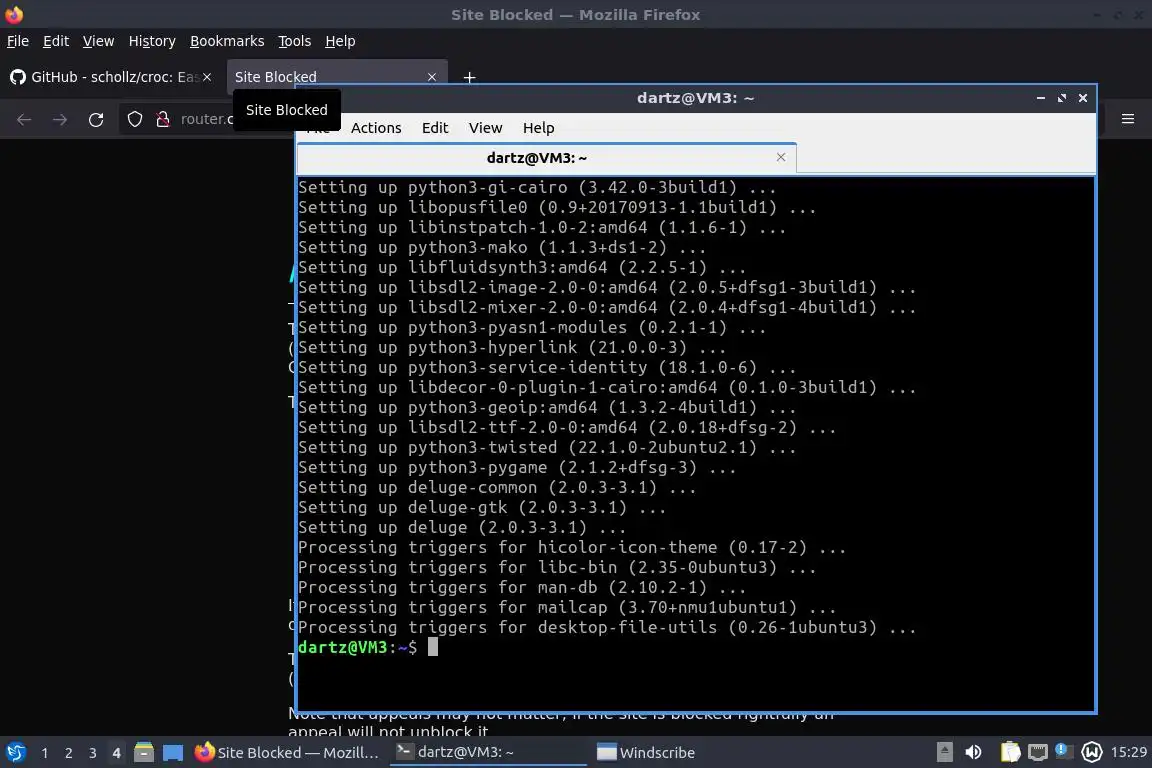Switch to GitHub schollz/croc tab
Screen dimensions: 1152x768
coord(110,76)
